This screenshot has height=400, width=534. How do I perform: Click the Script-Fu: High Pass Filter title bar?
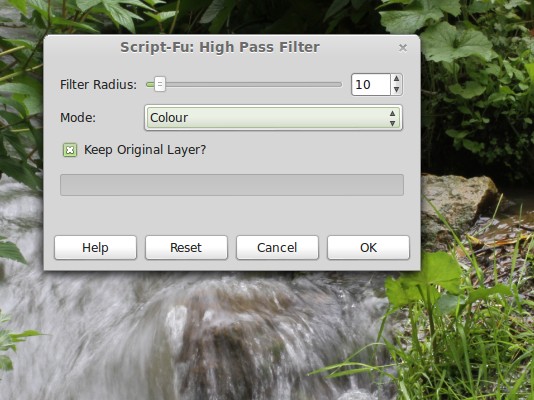(x=220, y=47)
